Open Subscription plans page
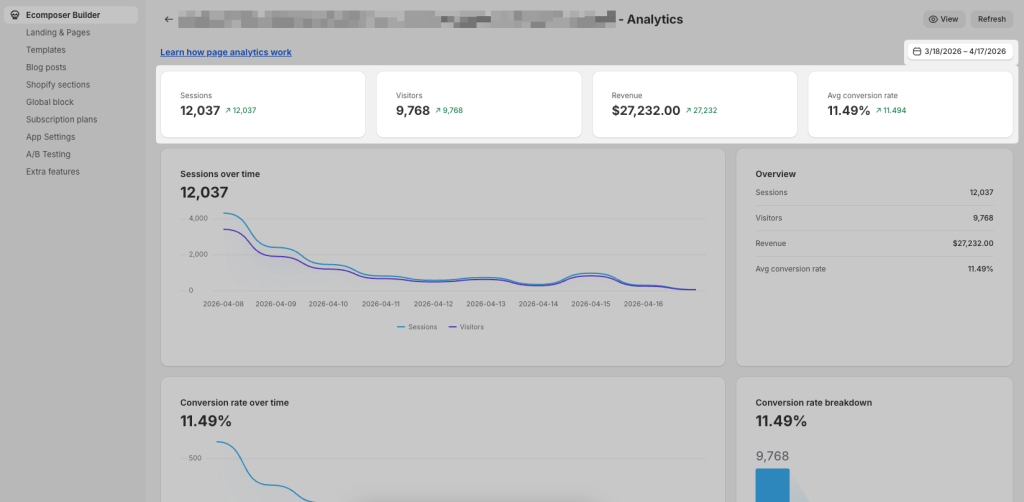1024x502 pixels. tap(61, 119)
